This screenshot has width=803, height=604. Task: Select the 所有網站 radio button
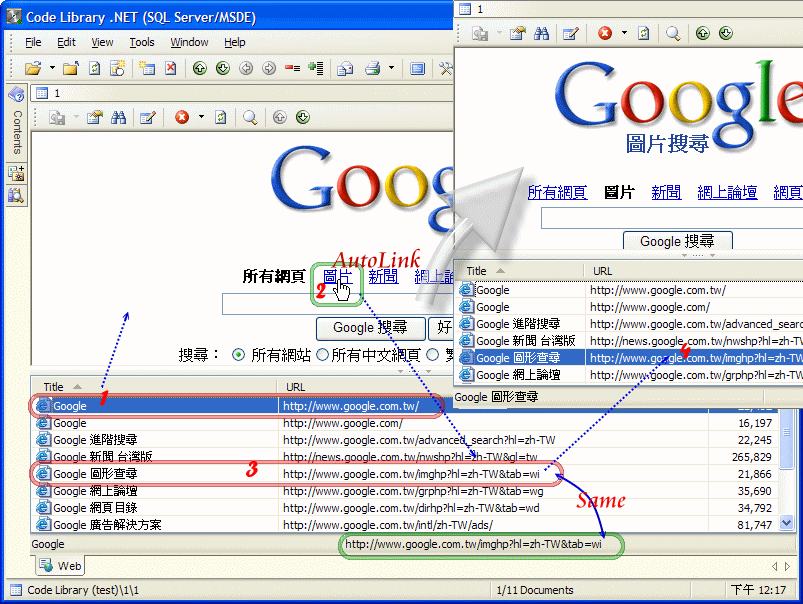238,355
